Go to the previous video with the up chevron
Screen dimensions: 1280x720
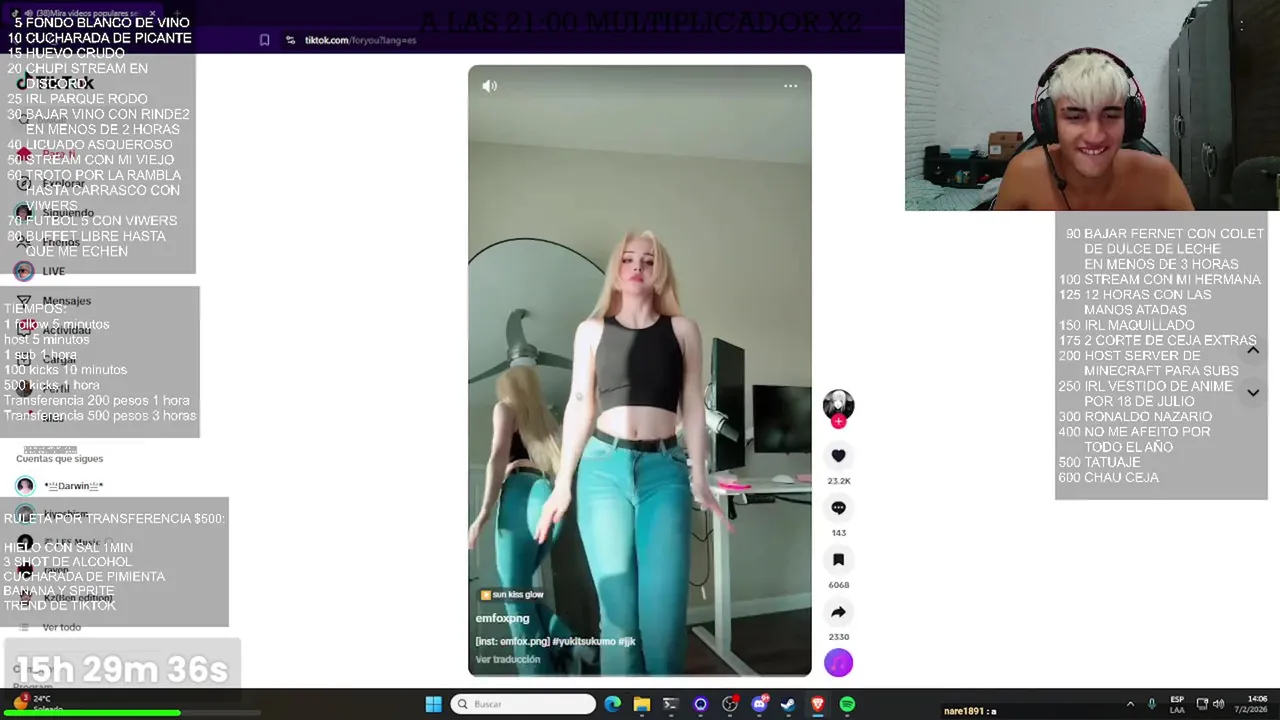(x=1252, y=350)
